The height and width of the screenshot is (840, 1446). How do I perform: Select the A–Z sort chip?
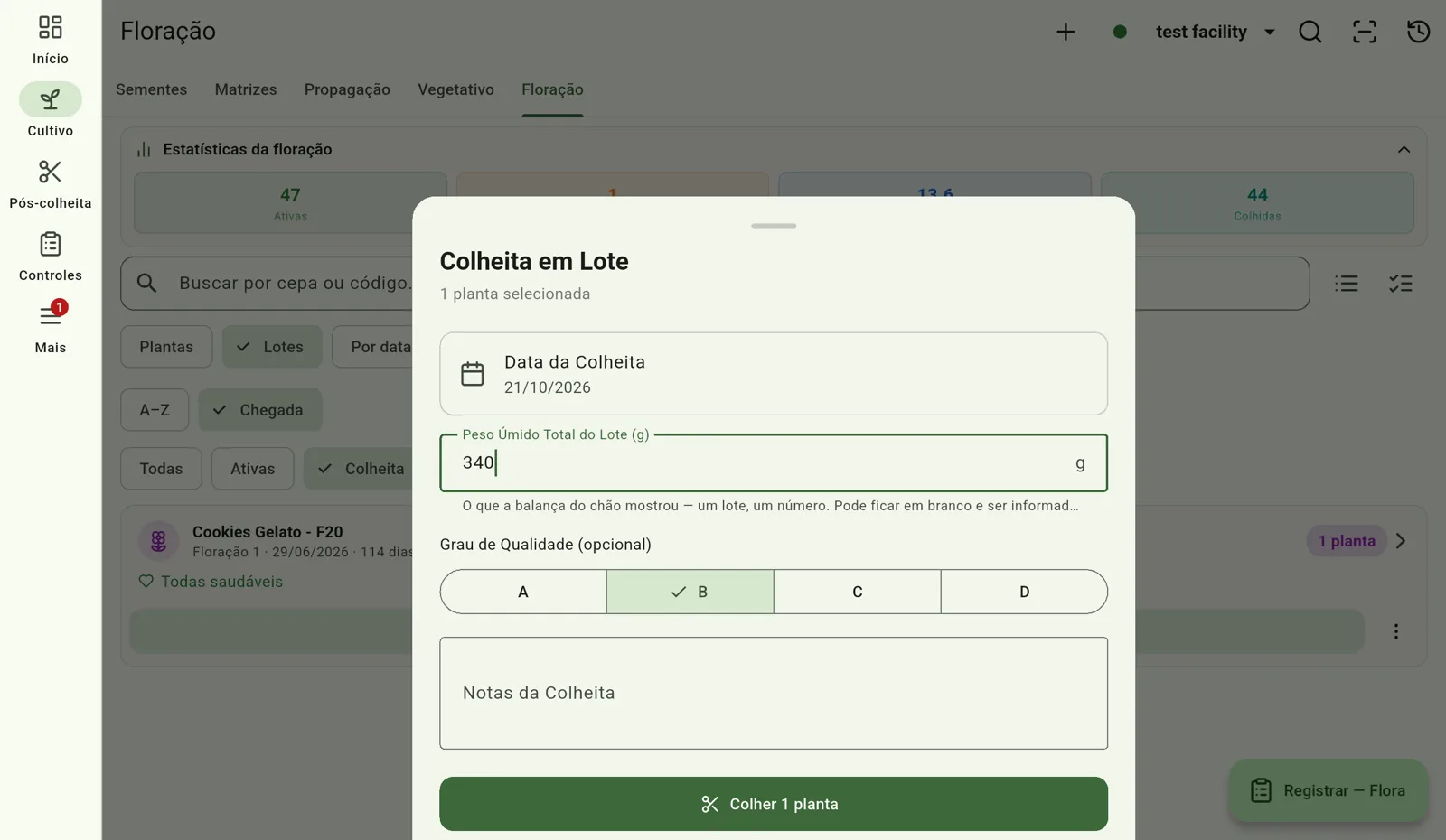point(155,410)
